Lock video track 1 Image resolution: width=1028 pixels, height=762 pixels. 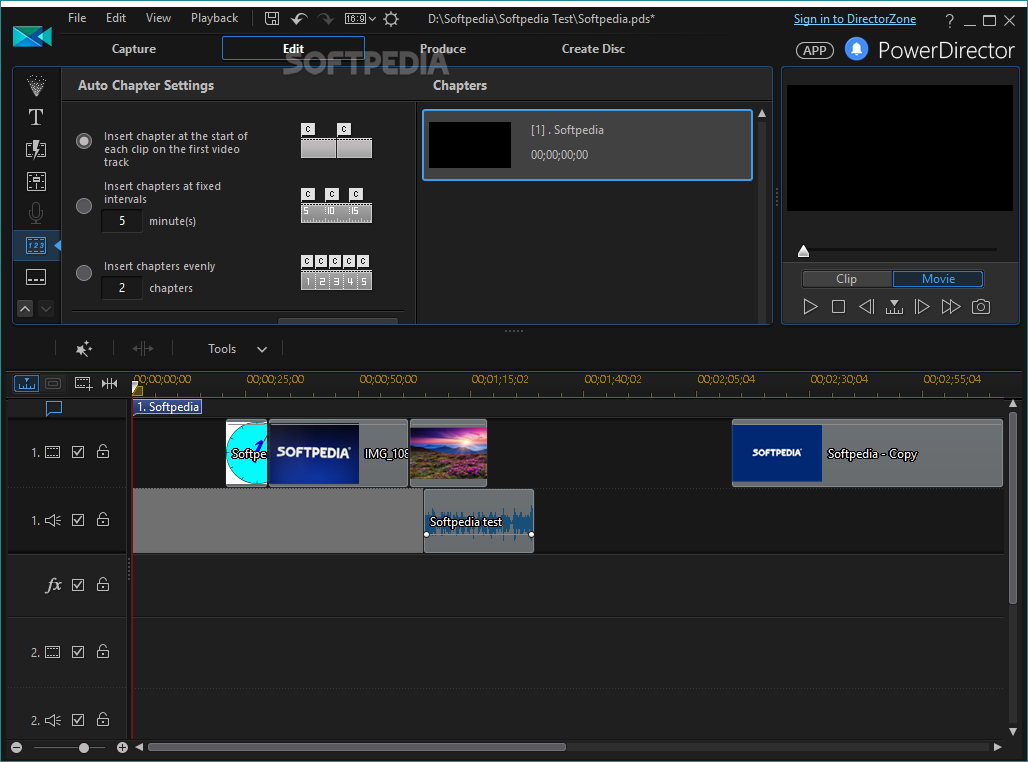(103, 451)
